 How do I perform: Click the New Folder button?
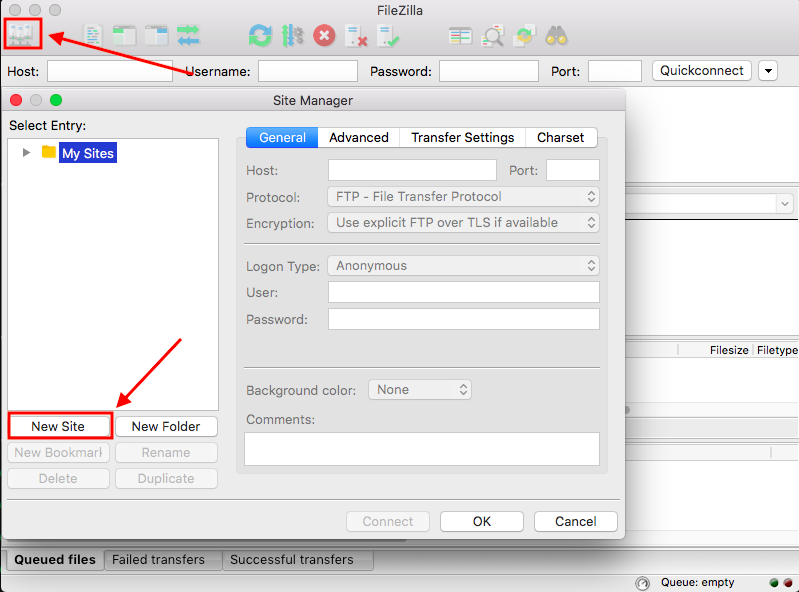click(166, 426)
